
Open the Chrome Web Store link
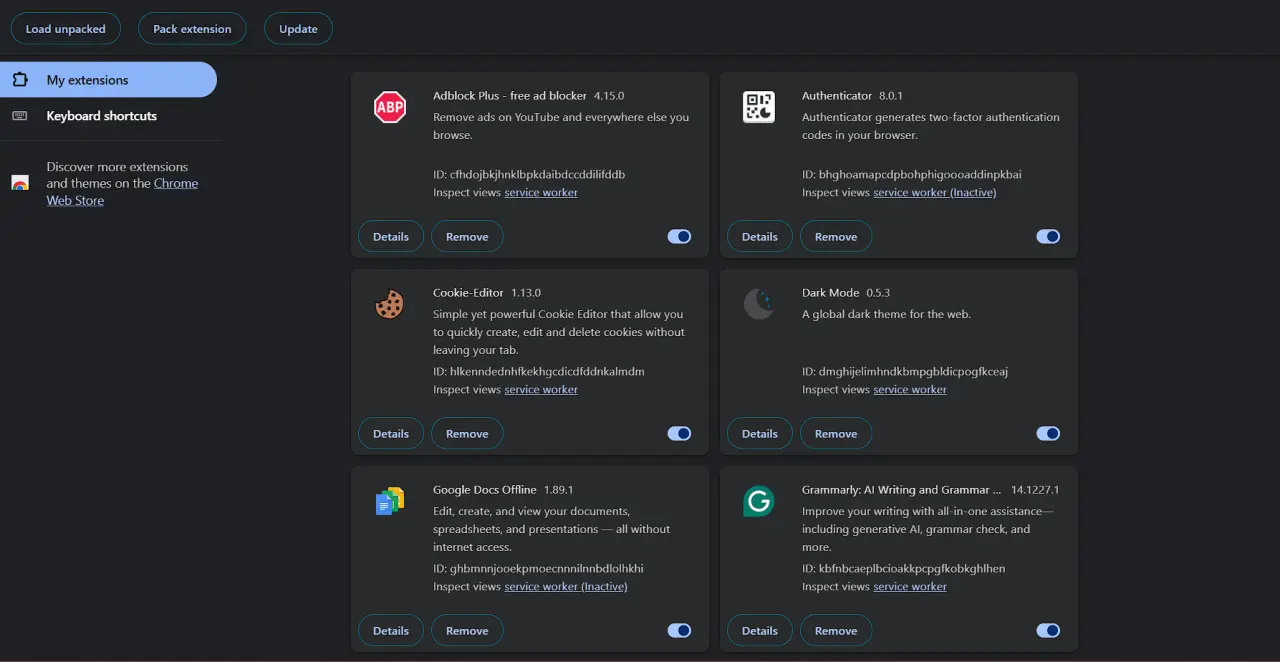pyautogui.click(x=122, y=192)
